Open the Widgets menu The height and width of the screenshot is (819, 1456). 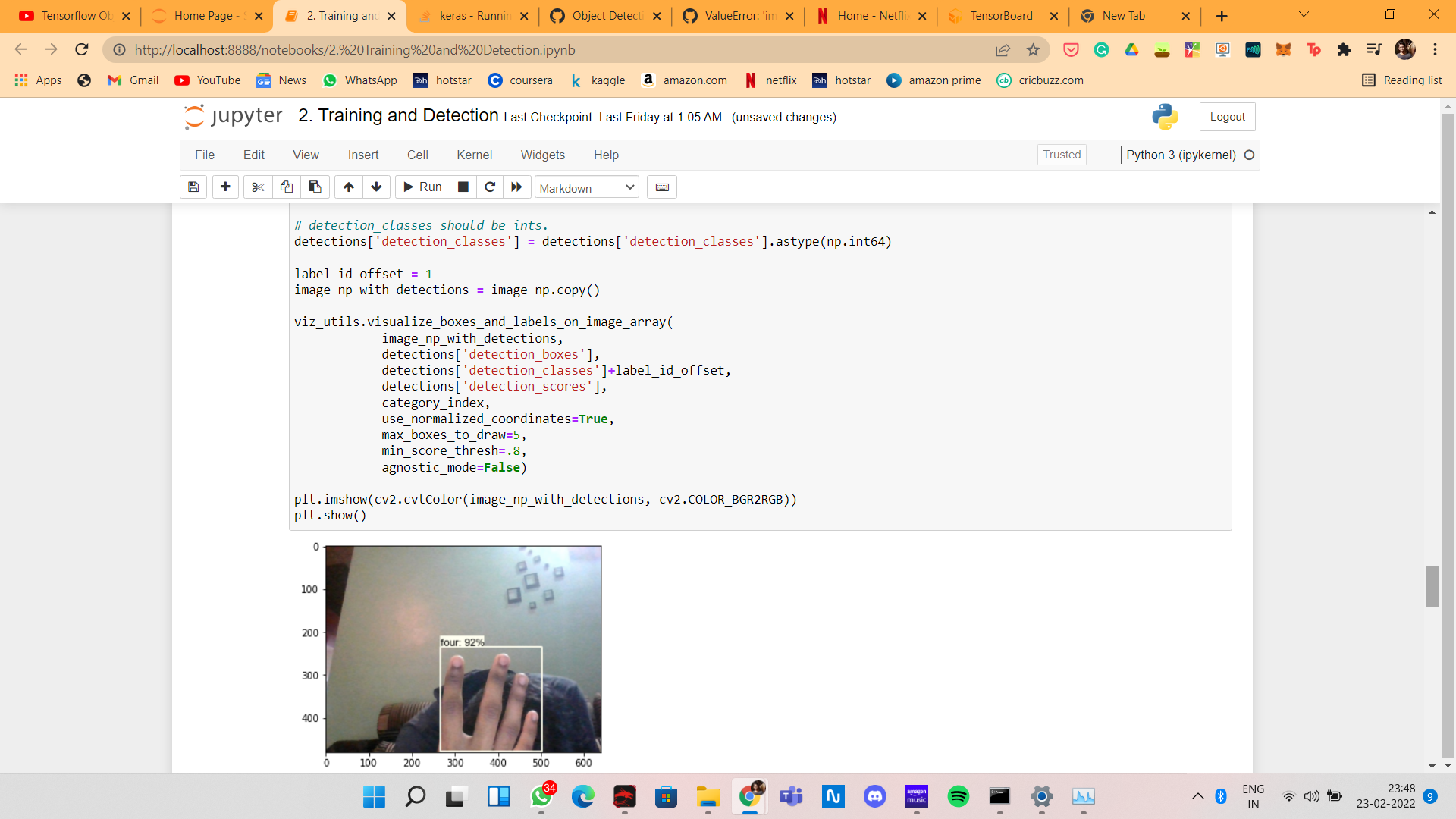[x=543, y=155]
